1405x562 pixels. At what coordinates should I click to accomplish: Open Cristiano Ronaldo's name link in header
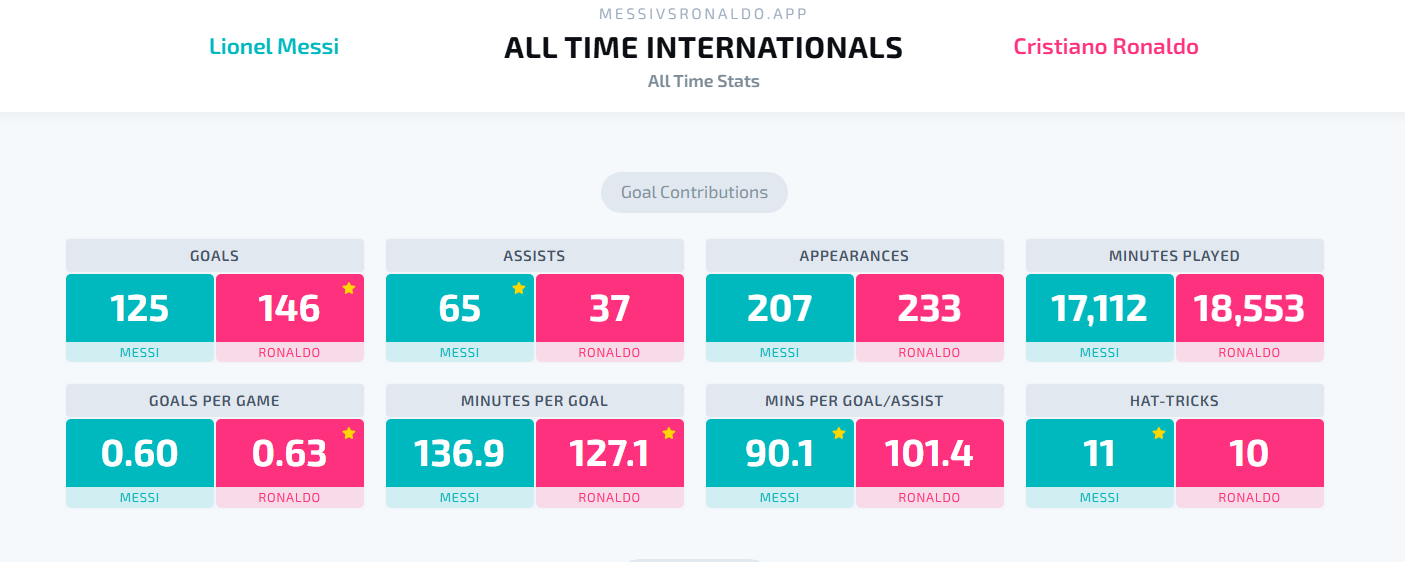tap(1106, 46)
